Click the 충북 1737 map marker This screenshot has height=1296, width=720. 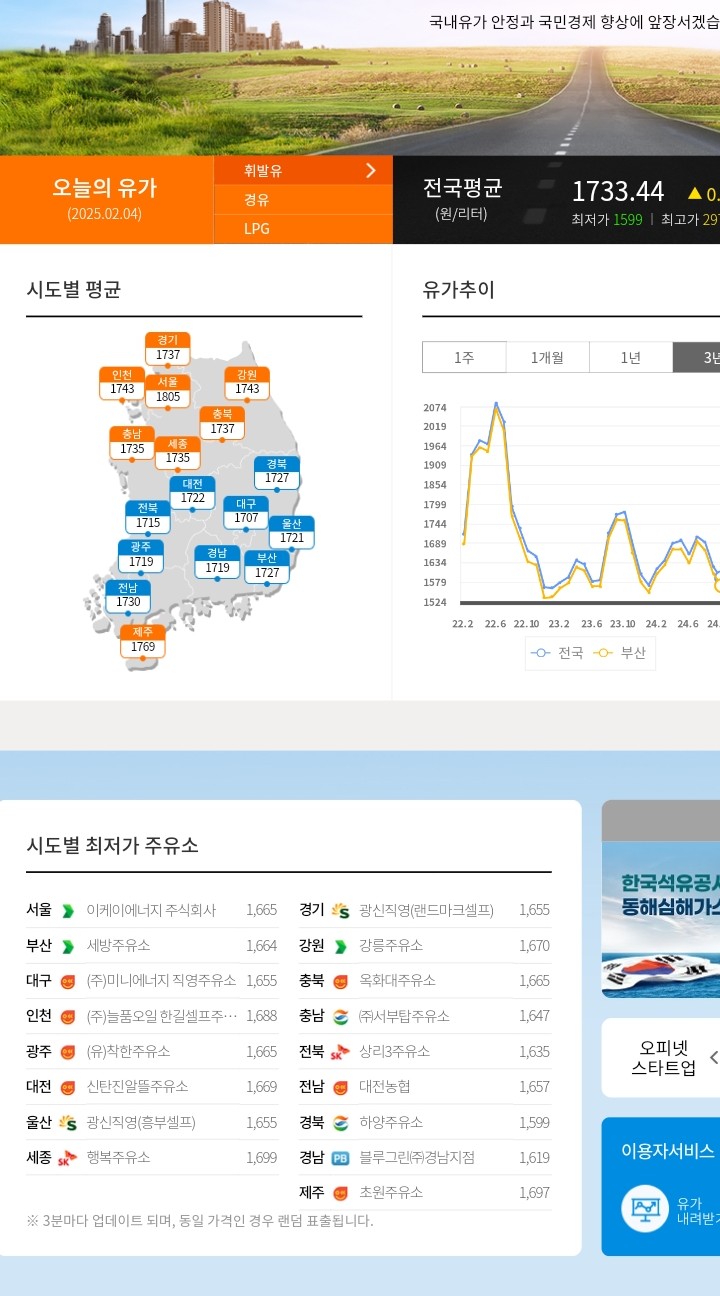click(x=222, y=423)
